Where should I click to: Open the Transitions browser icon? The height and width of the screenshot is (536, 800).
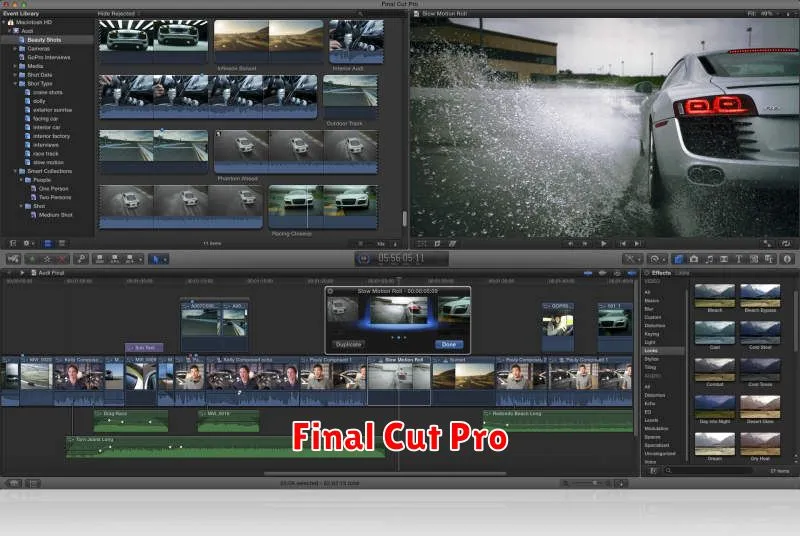pyautogui.click(x=724, y=259)
